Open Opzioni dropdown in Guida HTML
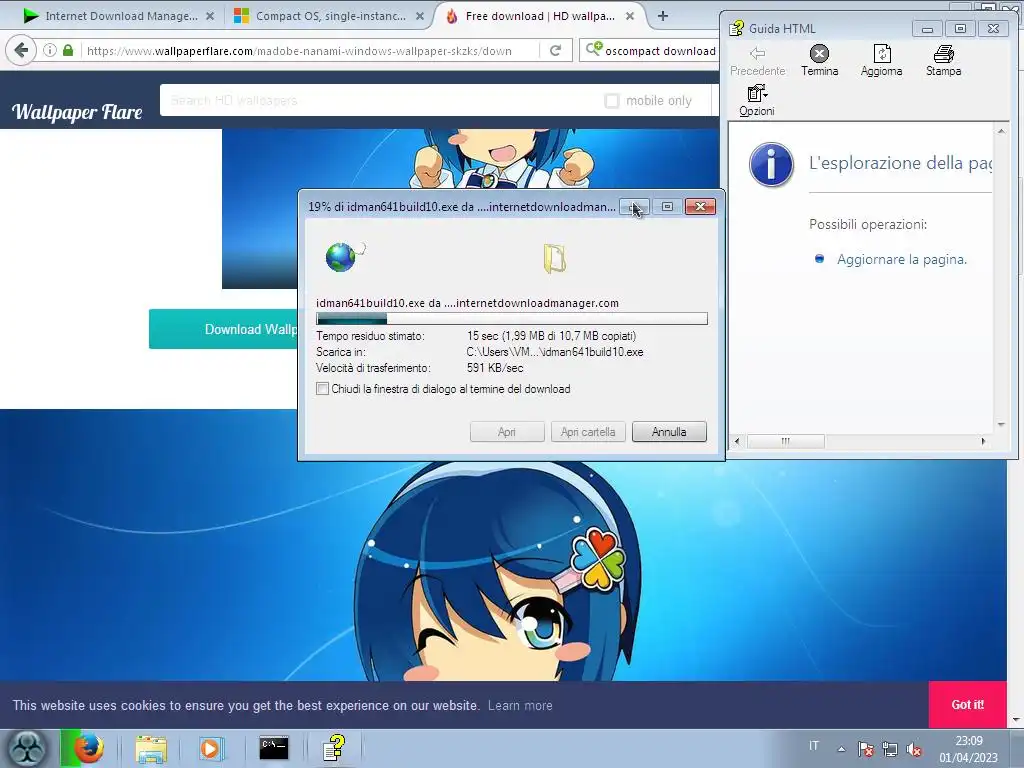This screenshot has width=1024, height=768. [757, 101]
